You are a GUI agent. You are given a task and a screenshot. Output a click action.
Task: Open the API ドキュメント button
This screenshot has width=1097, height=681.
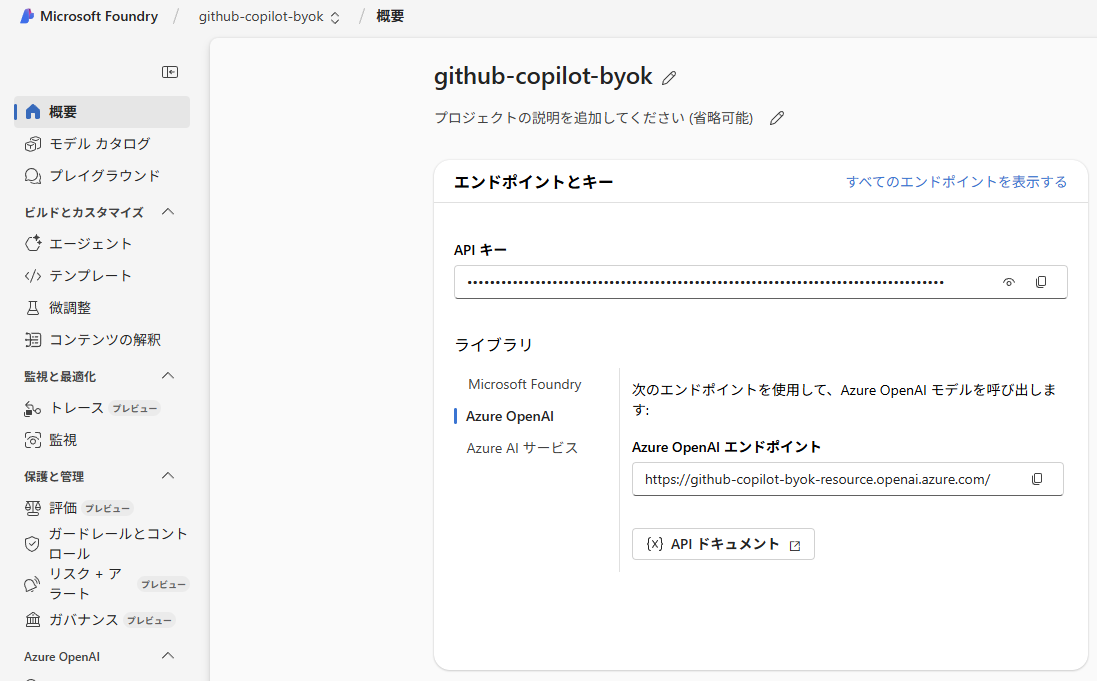pyautogui.click(x=723, y=544)
